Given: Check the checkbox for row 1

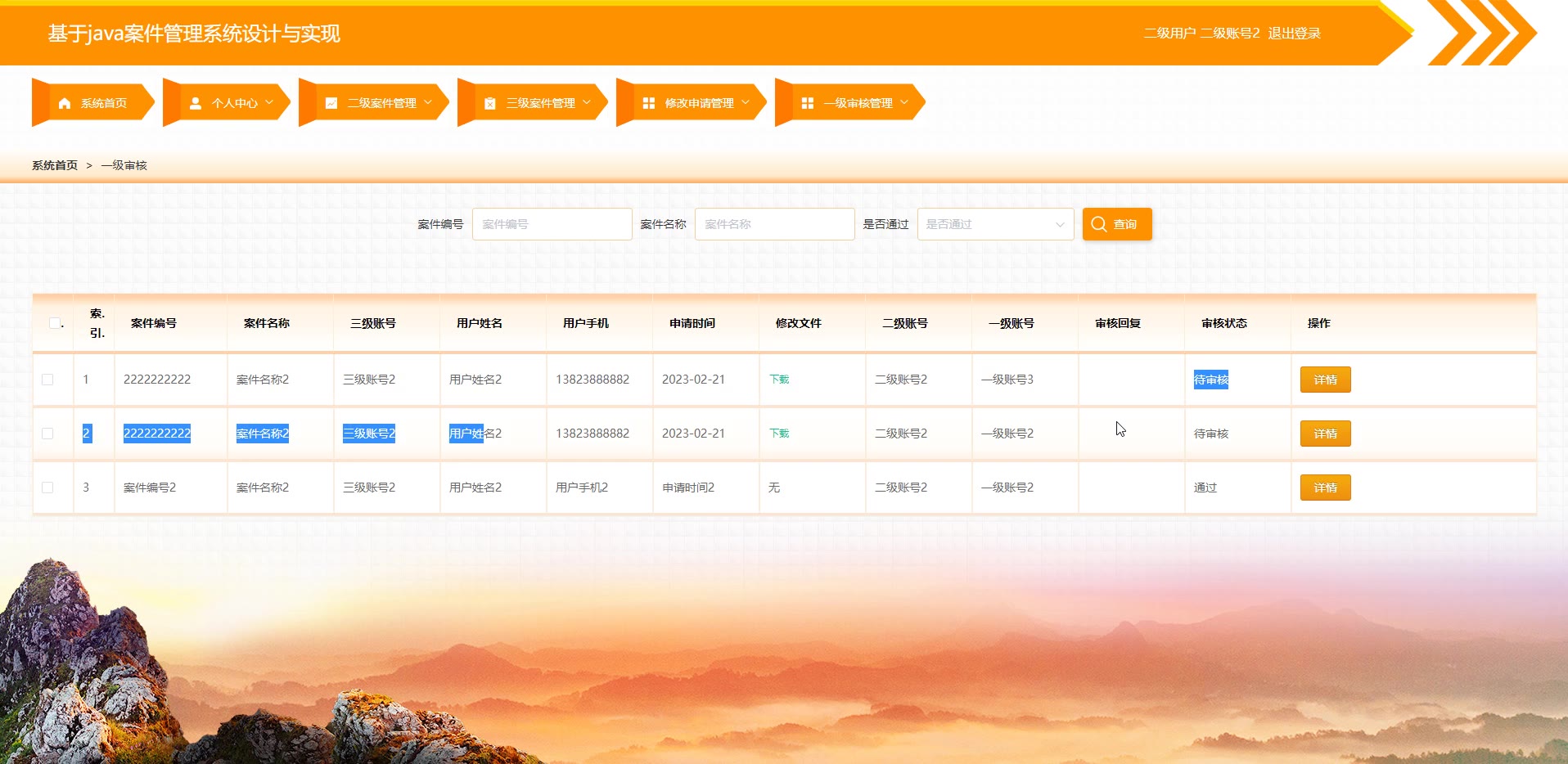Looking at the screenshot, I should pos(47,380).
